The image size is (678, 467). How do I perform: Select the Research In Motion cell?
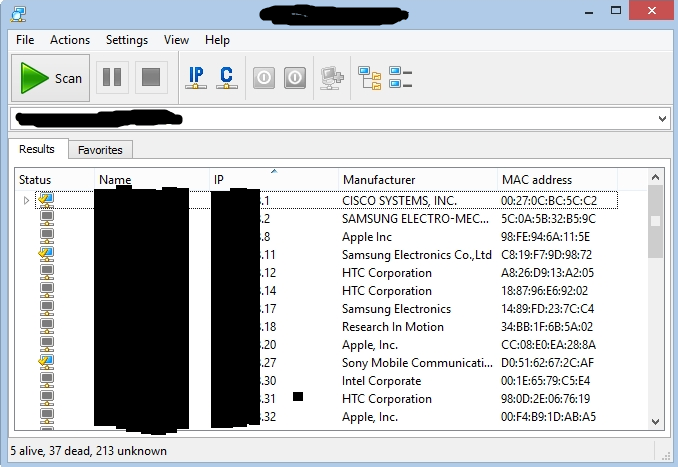click(x=393, y=327)
